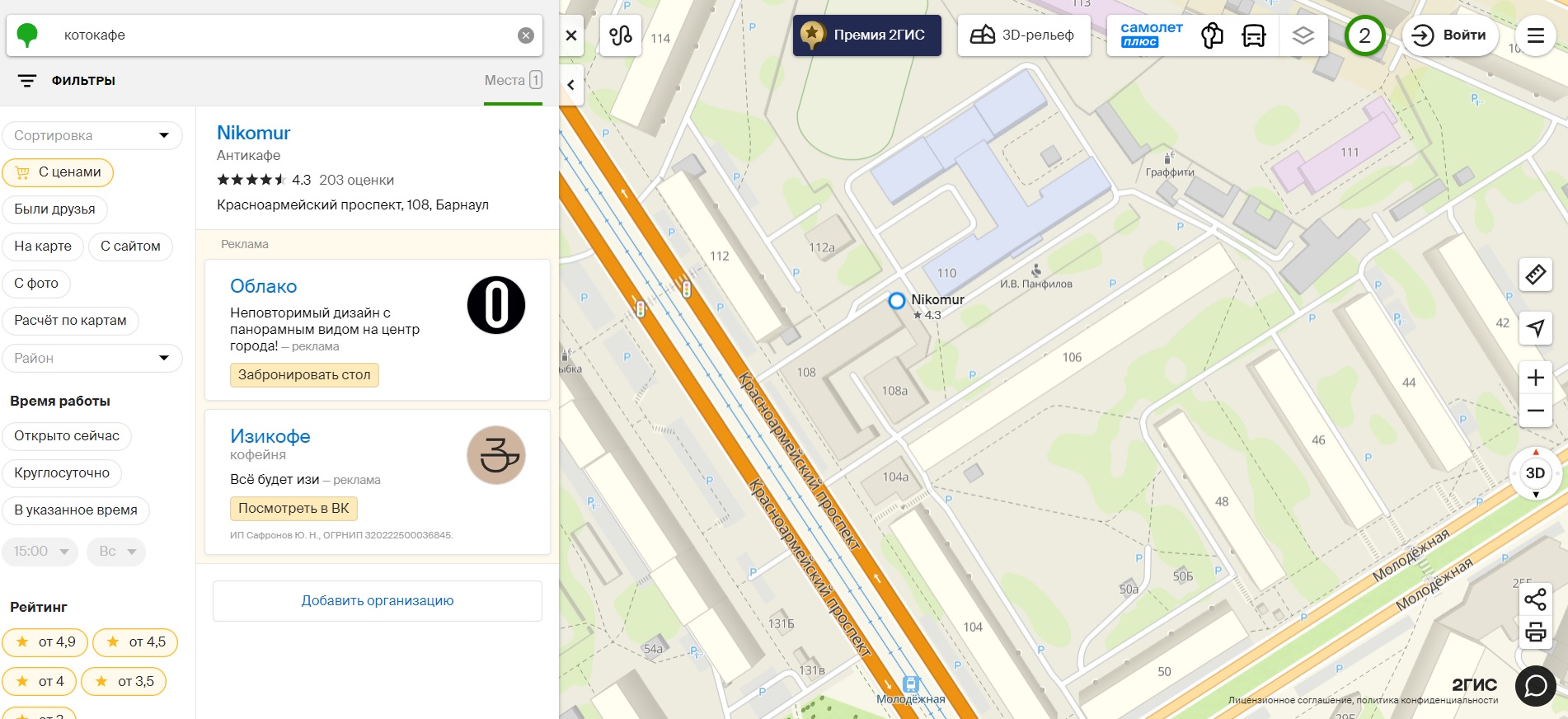Click the Изикофе logo thumbnail

[x=496, y=455]
